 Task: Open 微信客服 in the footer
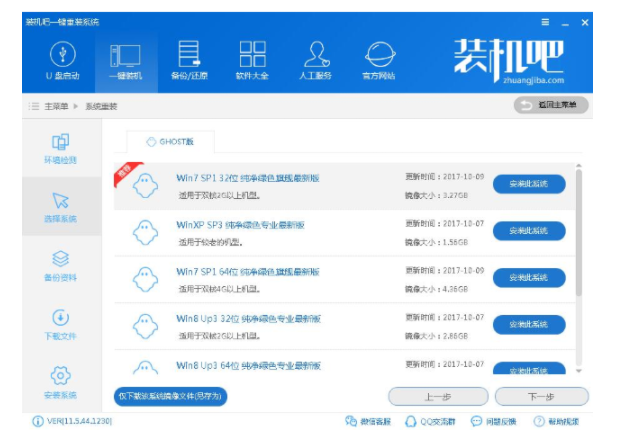pyautogui.click(x=368, y=422)
